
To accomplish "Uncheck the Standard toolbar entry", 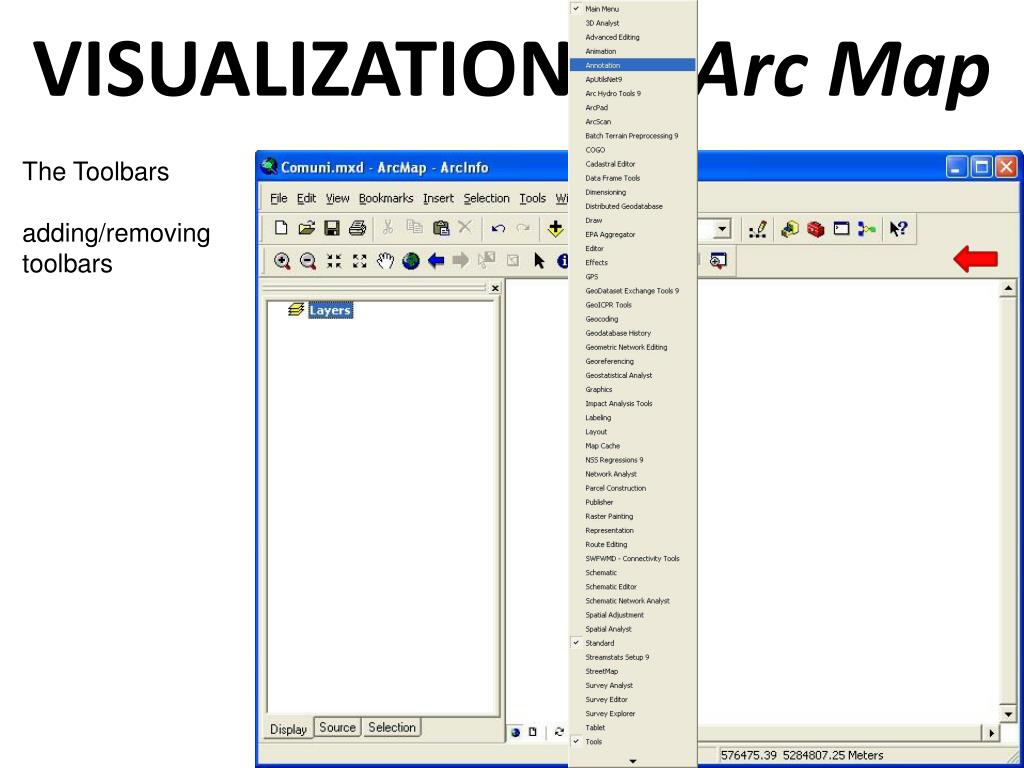I will [632, 643].
